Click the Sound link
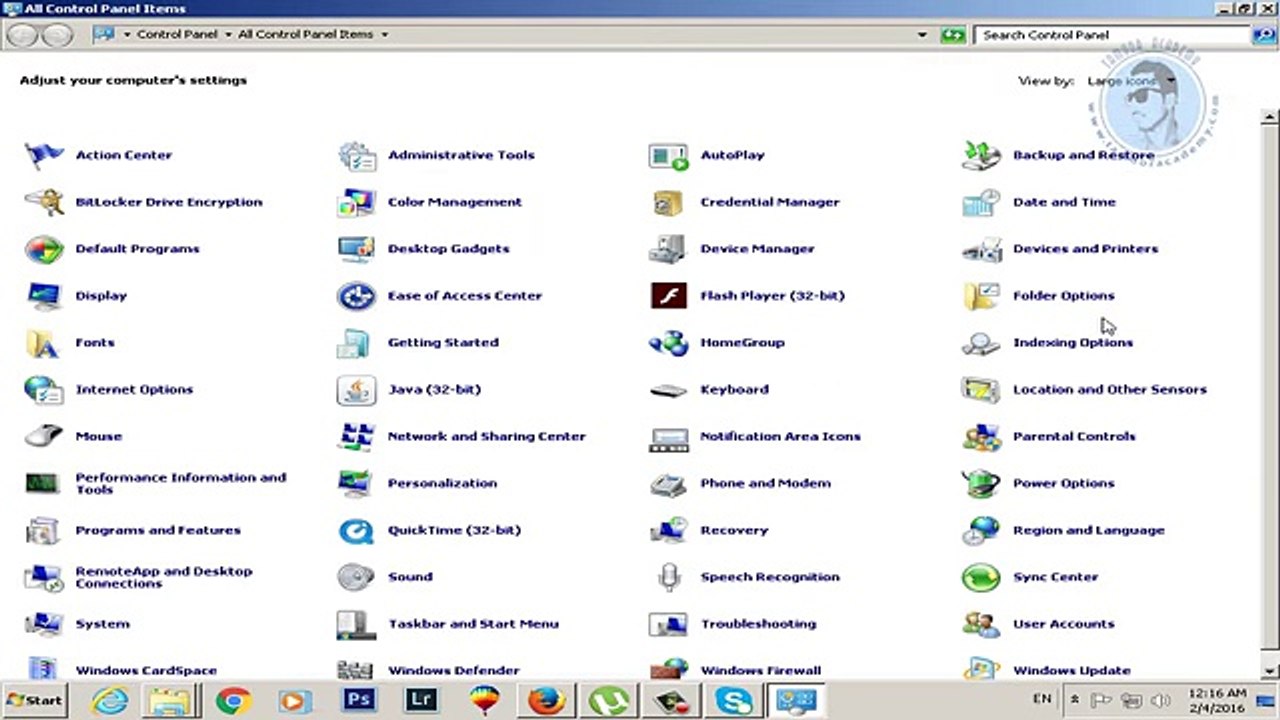This screenshot has width=1280, height=720. pos(410,577)
